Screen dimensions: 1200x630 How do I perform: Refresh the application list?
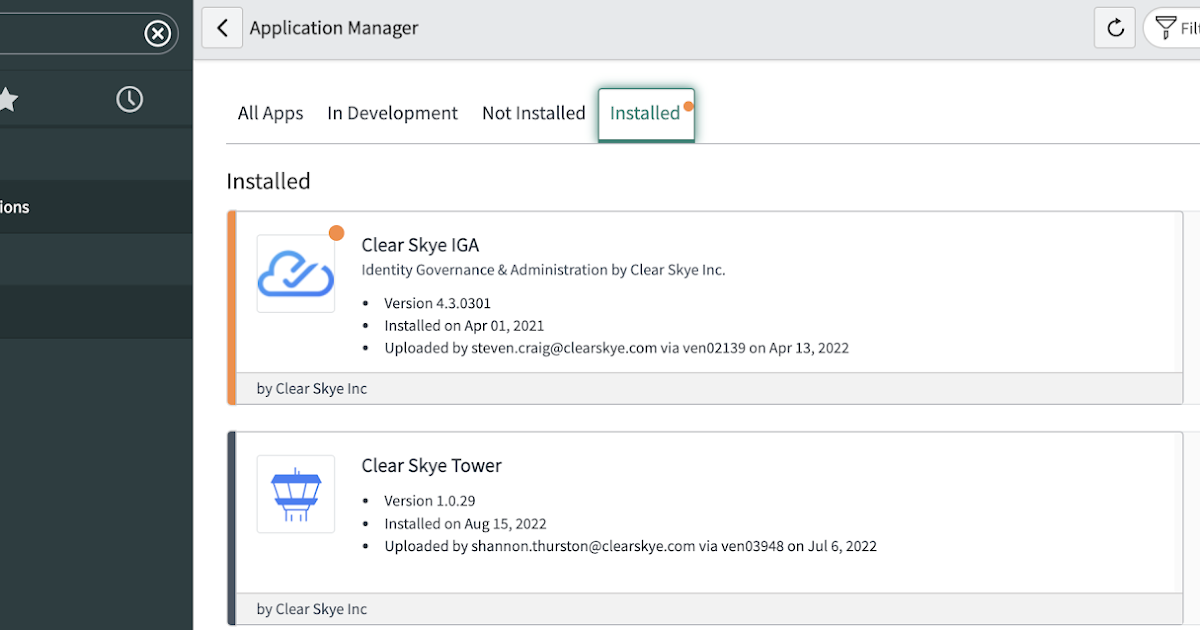[1114, 27]
